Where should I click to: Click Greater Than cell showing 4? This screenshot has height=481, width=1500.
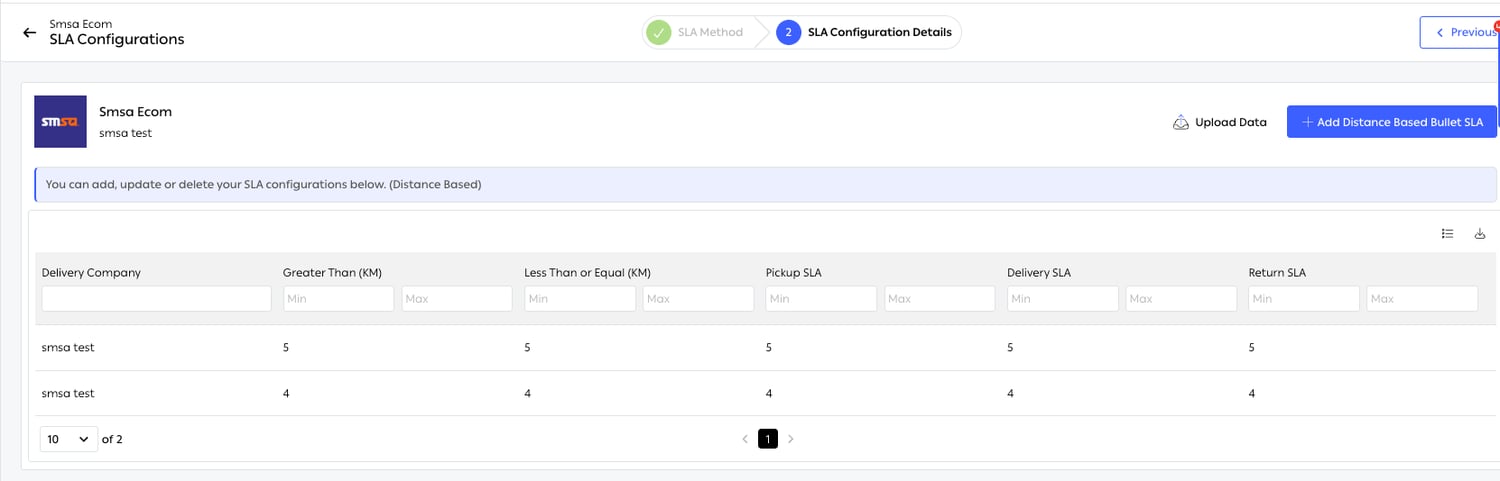[x=286, y=393]
